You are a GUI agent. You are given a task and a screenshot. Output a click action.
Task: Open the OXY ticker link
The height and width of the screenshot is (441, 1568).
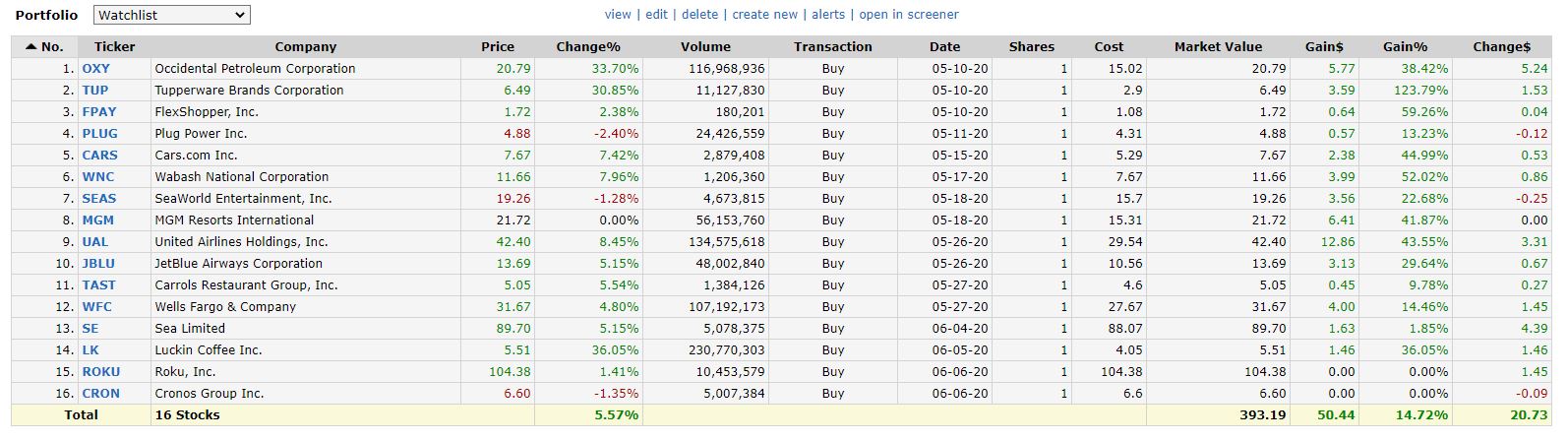(x=96, y=69)
